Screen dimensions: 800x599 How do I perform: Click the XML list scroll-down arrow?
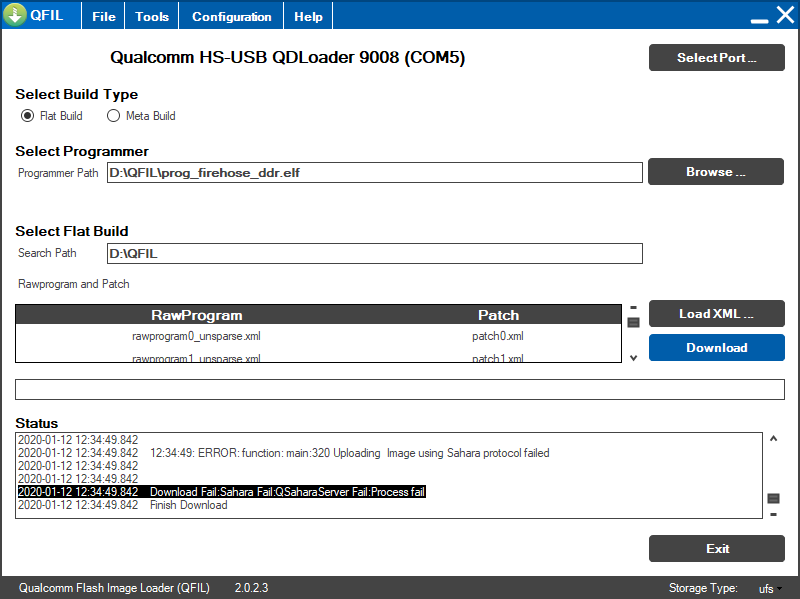pos(633,358)
